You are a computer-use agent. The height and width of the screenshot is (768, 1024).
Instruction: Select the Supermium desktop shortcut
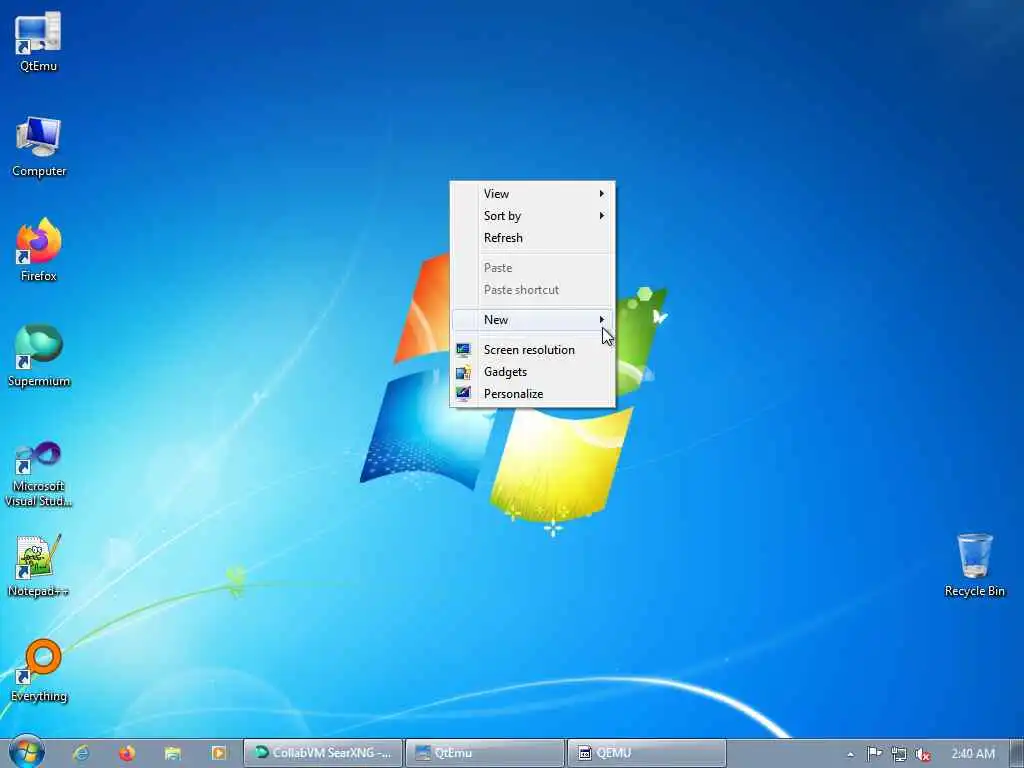click(x=39, y=356)
